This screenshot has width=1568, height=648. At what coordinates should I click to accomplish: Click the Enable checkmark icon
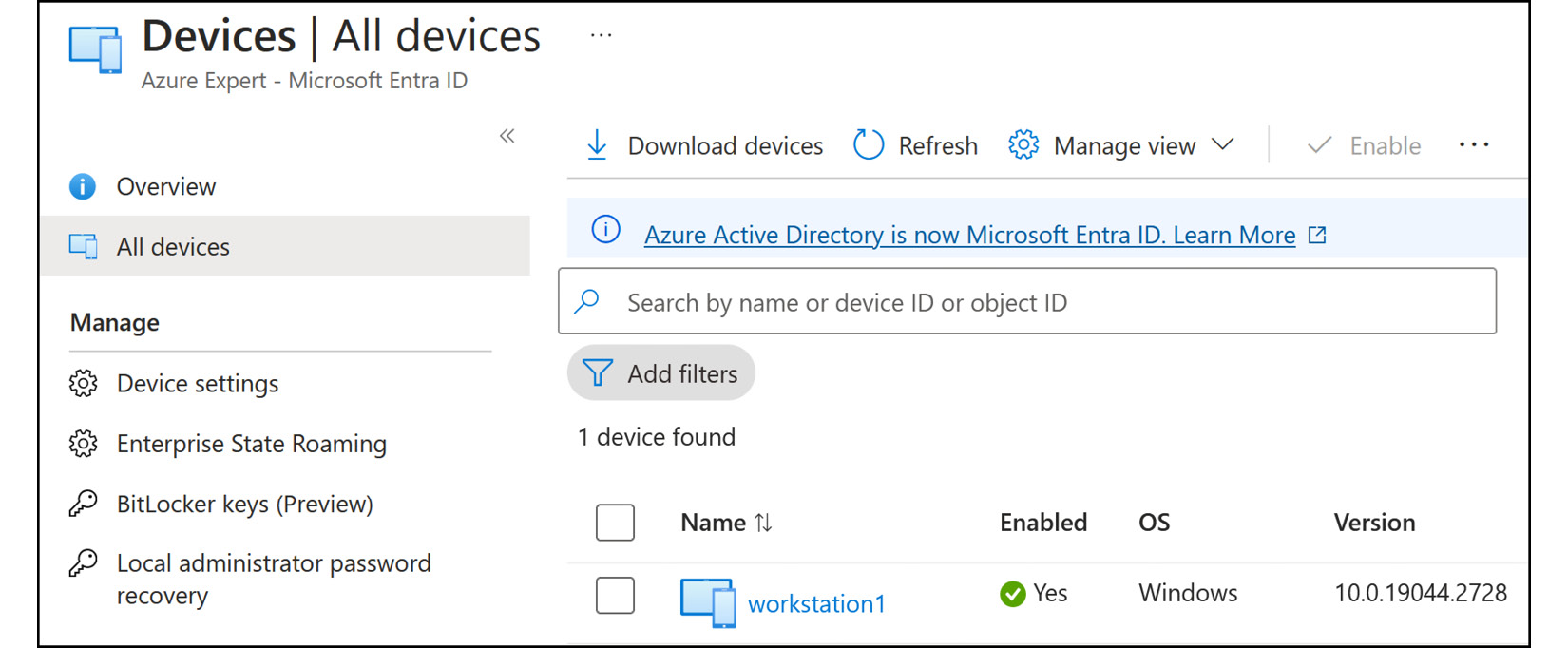[x=1319, y=145]
